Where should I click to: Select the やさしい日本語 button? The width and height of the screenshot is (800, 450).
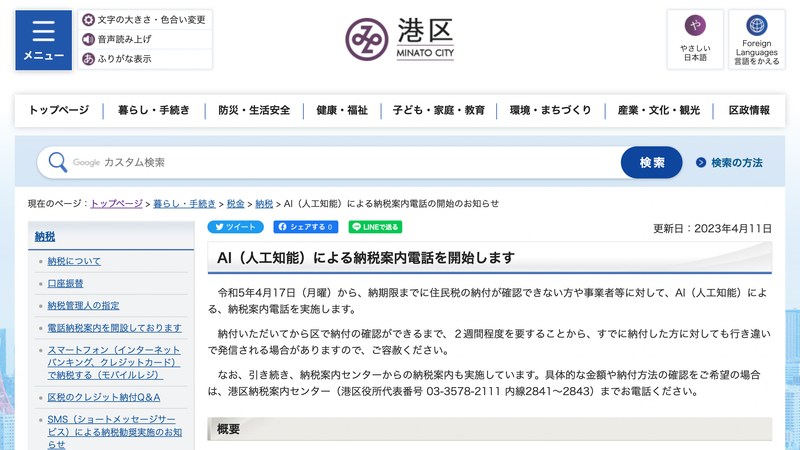click(x=695, y=39)
